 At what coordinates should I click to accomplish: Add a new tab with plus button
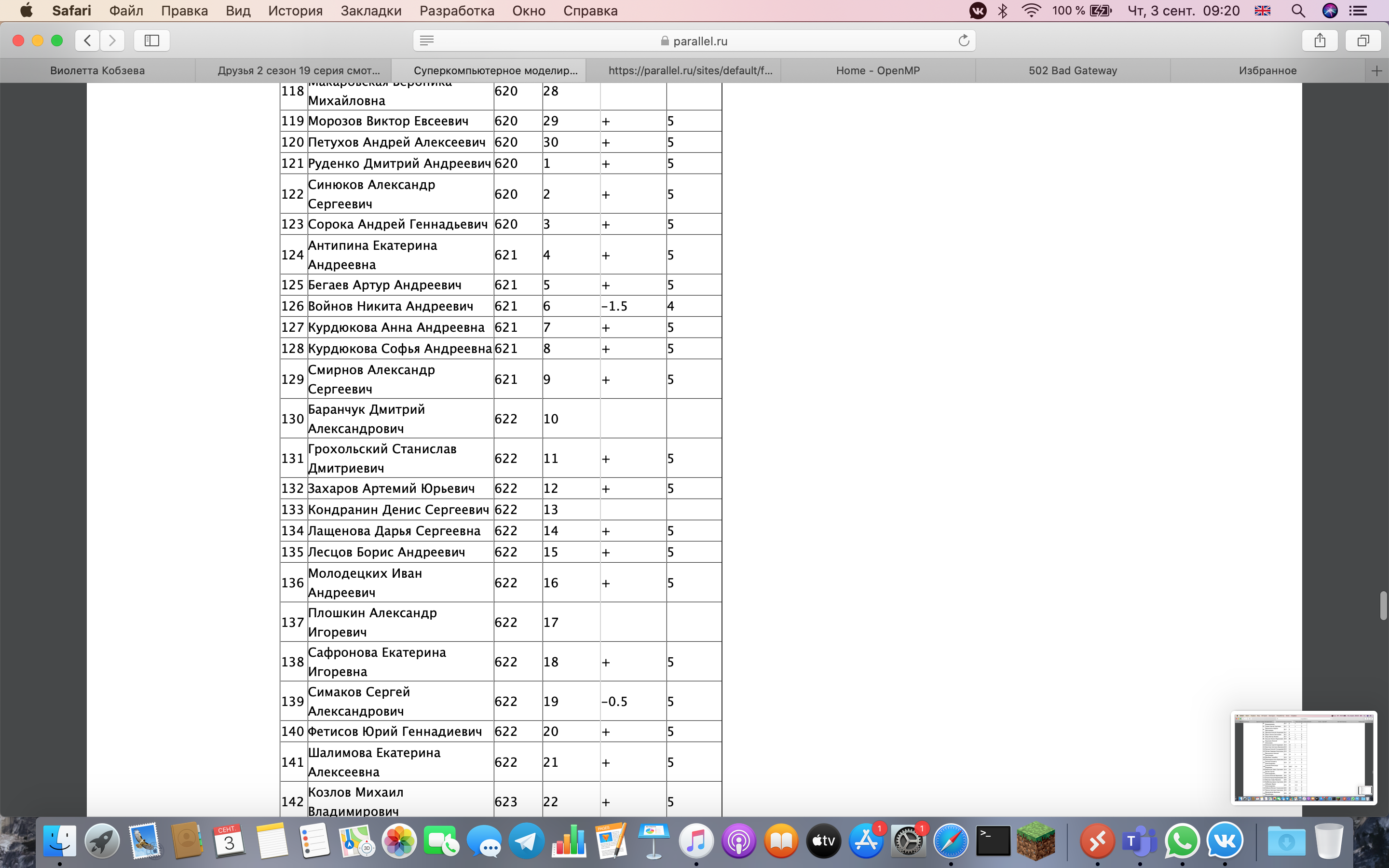[1376, 70]
